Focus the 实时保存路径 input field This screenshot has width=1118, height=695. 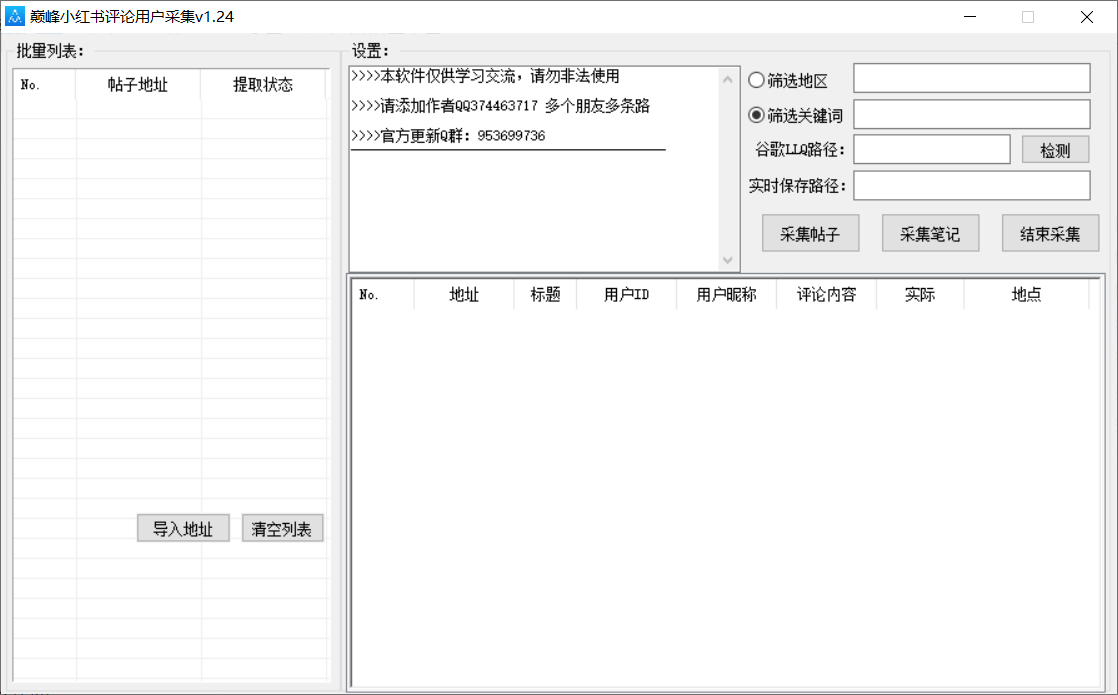tap(971, 186)
